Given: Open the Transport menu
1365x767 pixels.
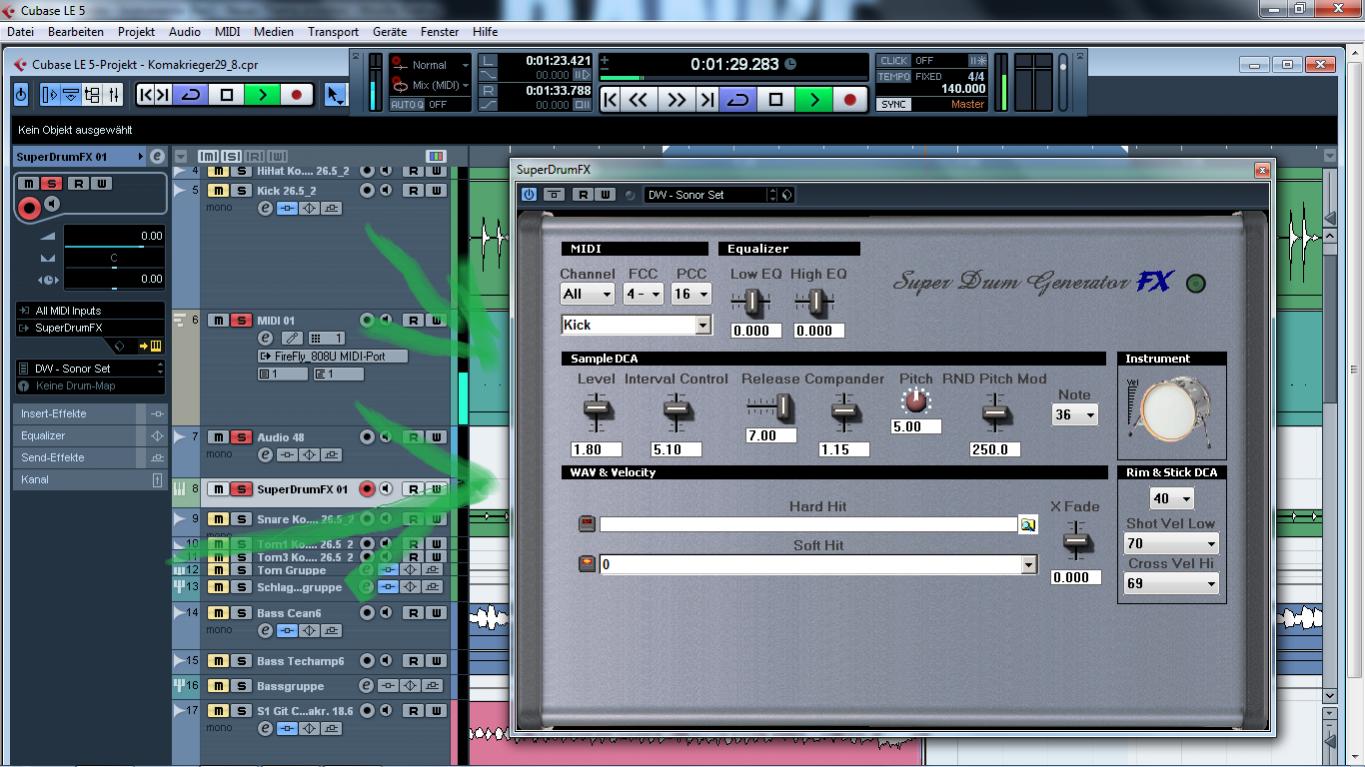Looking at the screenshot, I should coord(333,32).
